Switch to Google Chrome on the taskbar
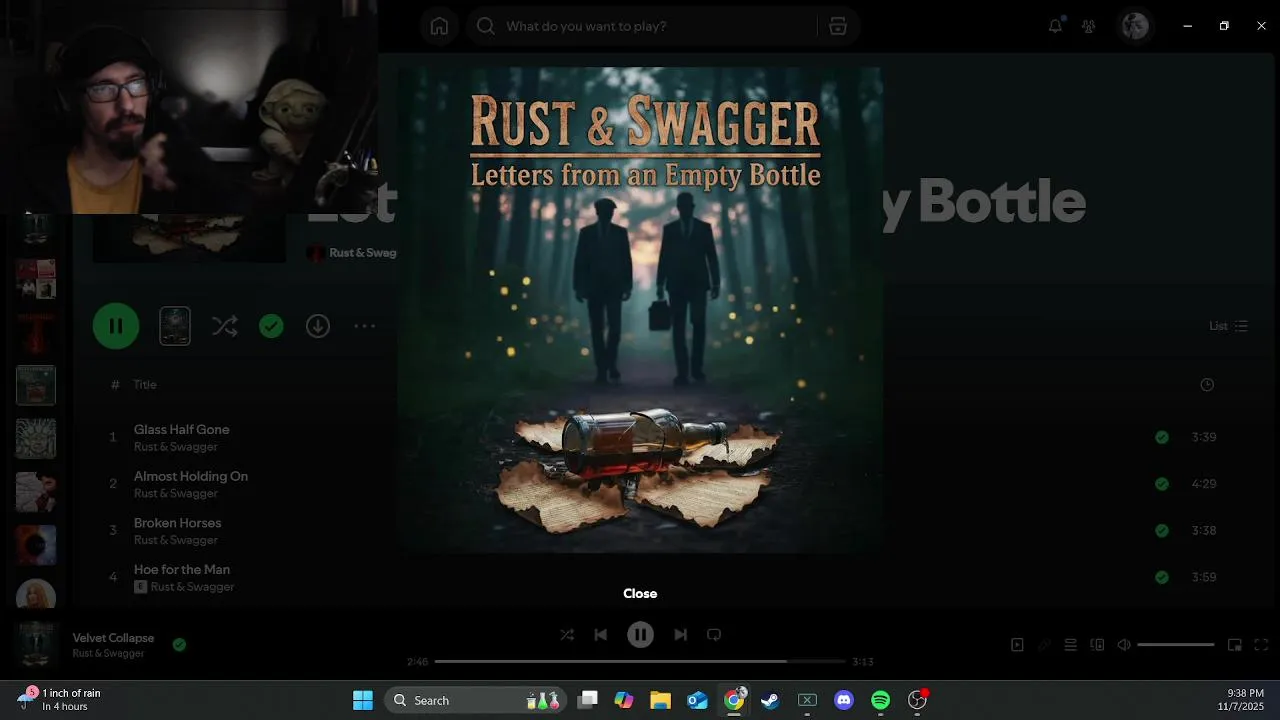1280x720 pixels. pyautogui.click(x=734, y=700)
